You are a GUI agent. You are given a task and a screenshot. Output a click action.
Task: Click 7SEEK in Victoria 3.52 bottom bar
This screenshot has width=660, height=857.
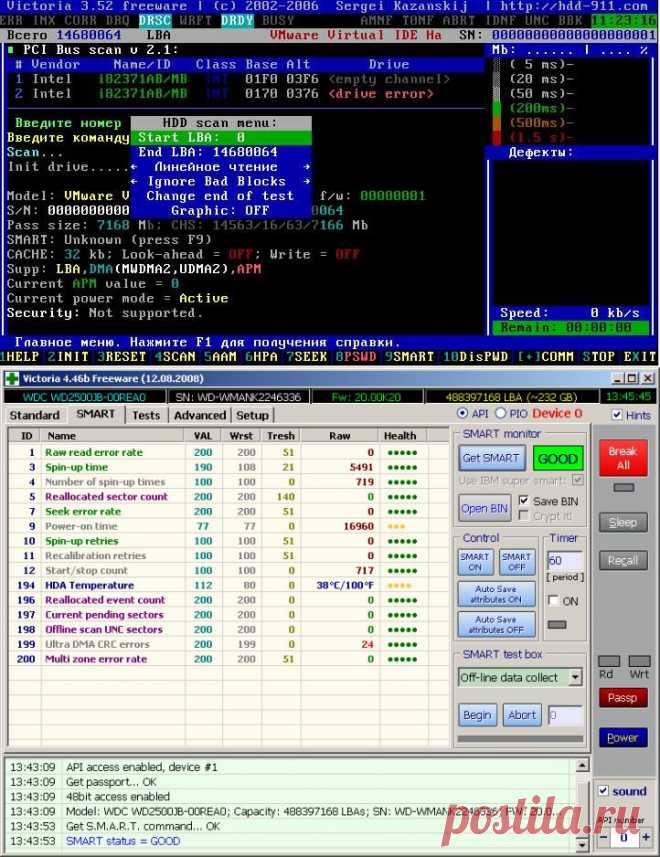[307, 357]
